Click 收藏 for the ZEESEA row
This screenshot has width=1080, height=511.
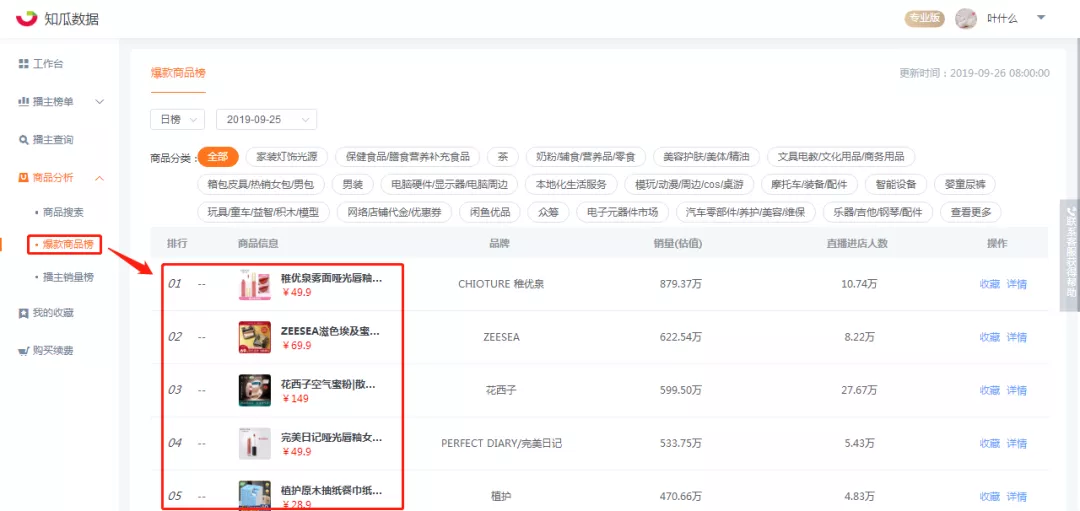(x=990, y=337)
